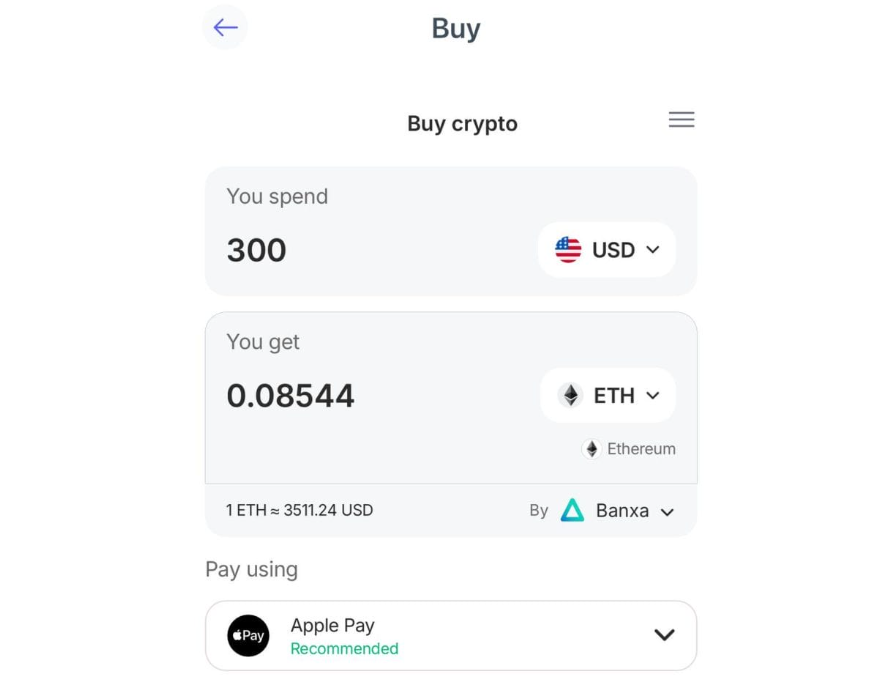
Task: Open the hamburger menu beside Buy crypto
Action: [681, 119]
